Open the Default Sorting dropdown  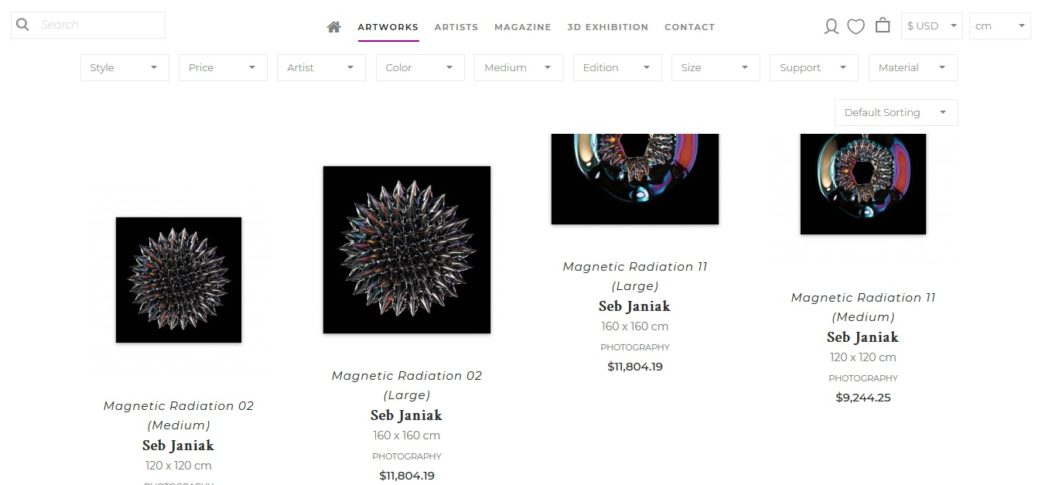[x=896, y=113]
